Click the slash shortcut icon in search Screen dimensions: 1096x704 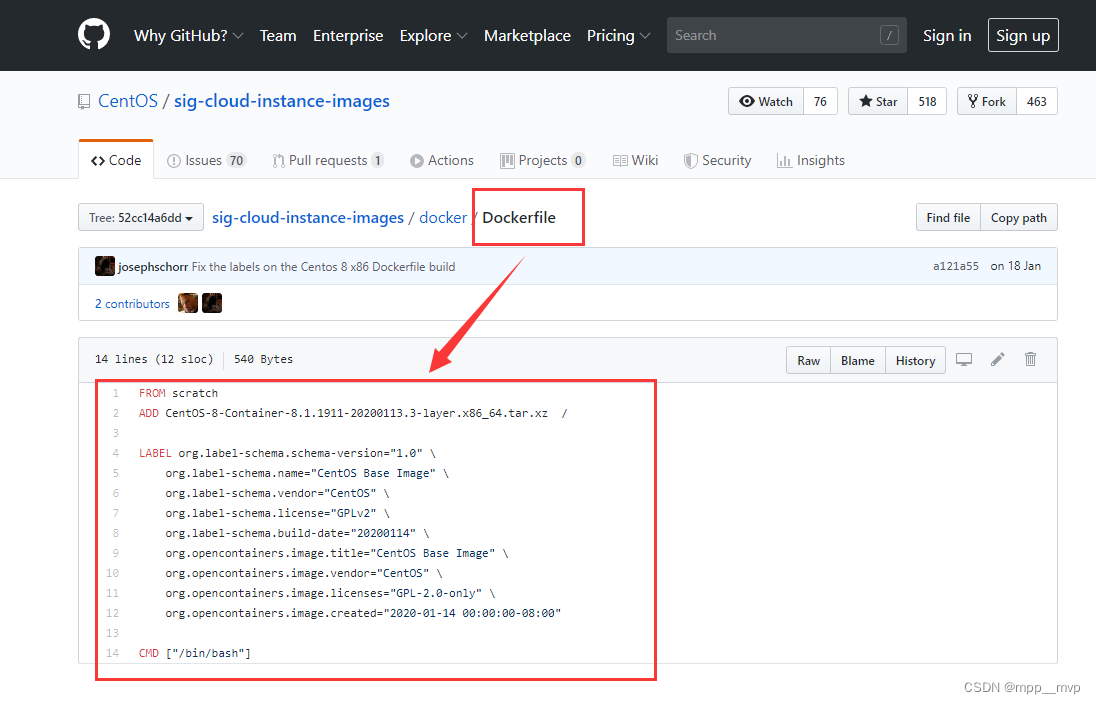point(889,35)
